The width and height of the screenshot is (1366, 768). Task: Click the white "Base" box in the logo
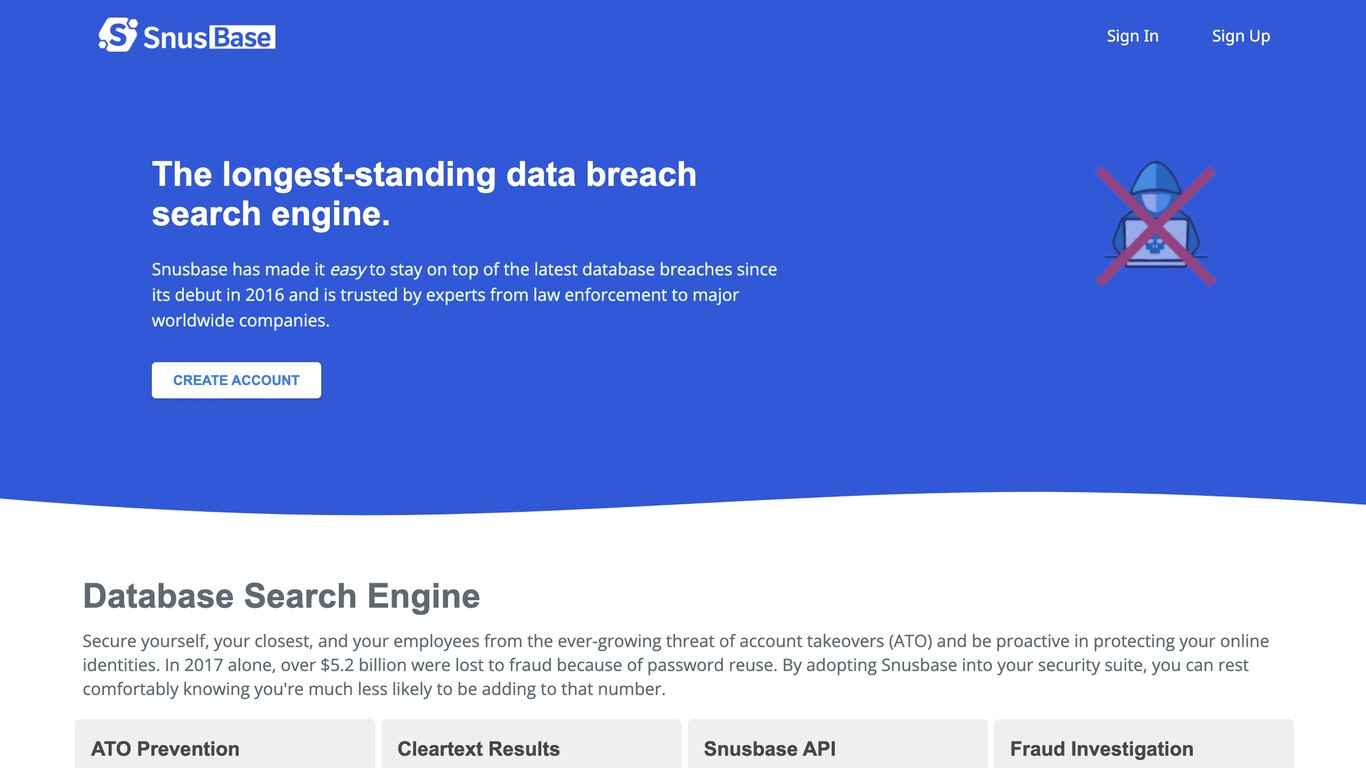[x=241, y=38]
